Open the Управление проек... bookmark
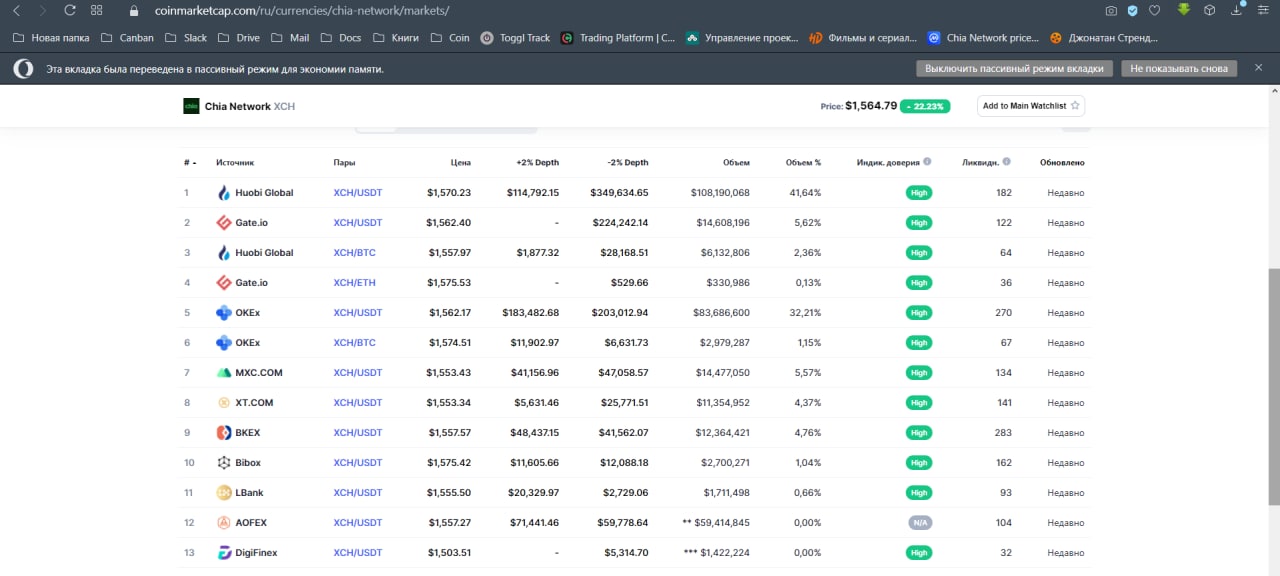 [x=742, y=38]
